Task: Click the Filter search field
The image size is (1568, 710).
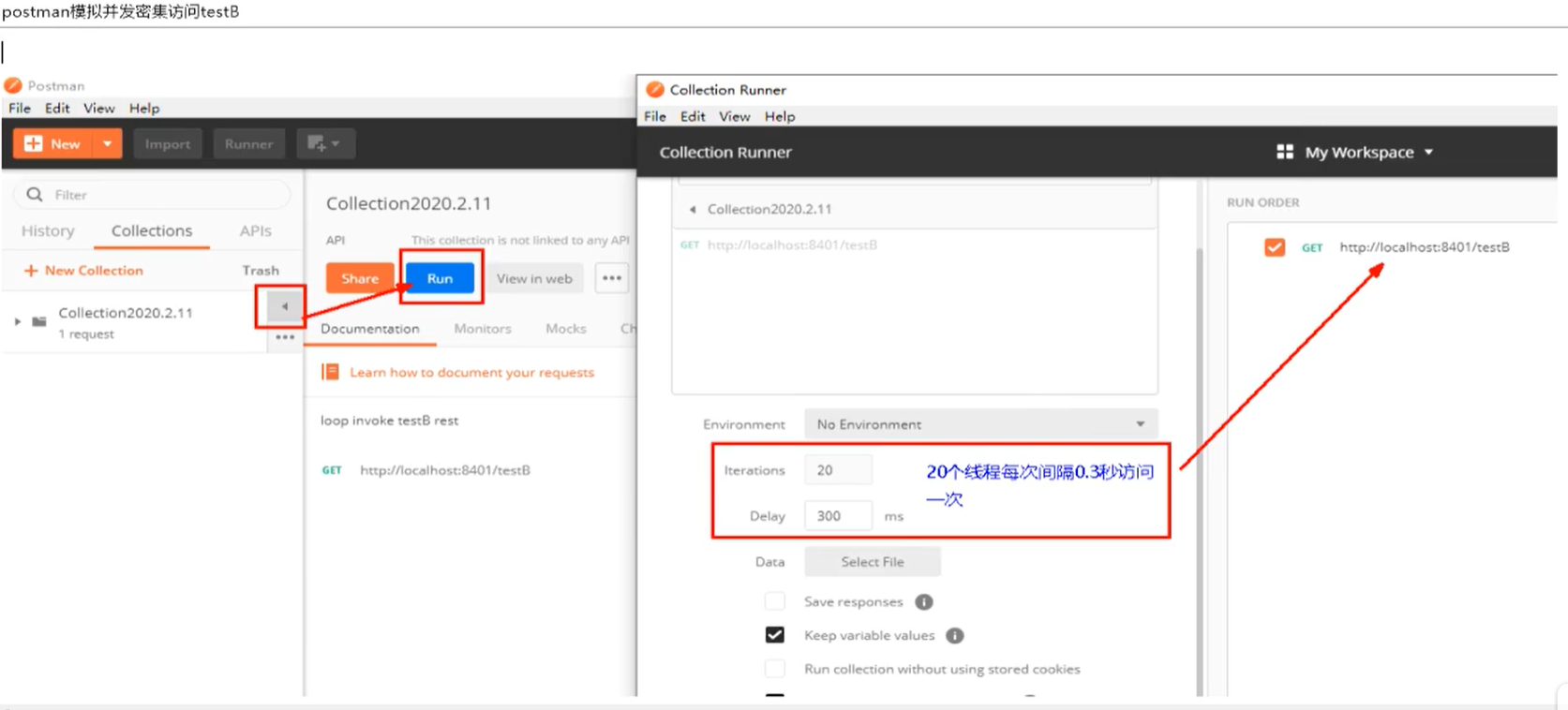Action: coord(152,194)
